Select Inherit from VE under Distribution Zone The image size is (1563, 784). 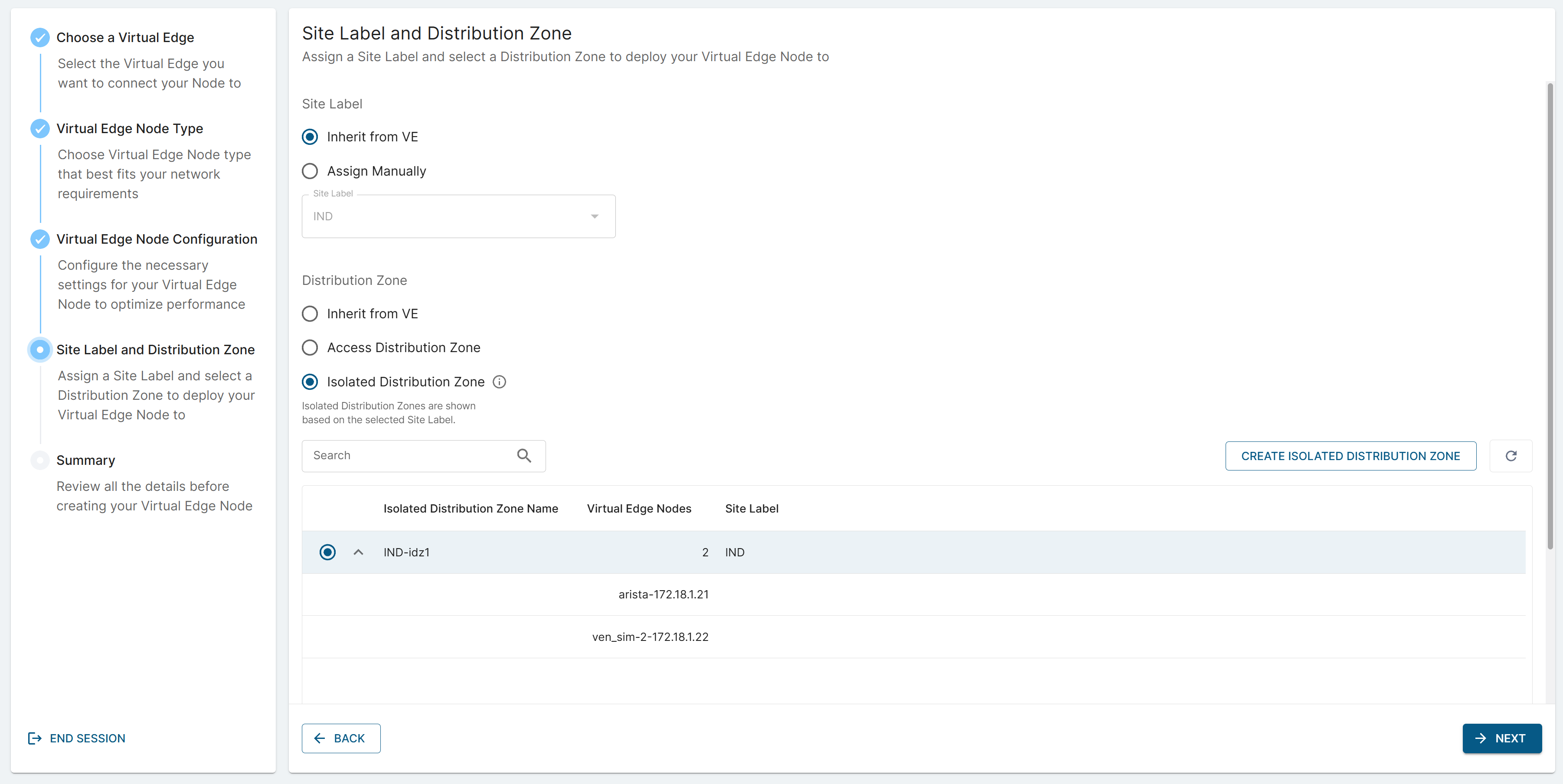310,314
